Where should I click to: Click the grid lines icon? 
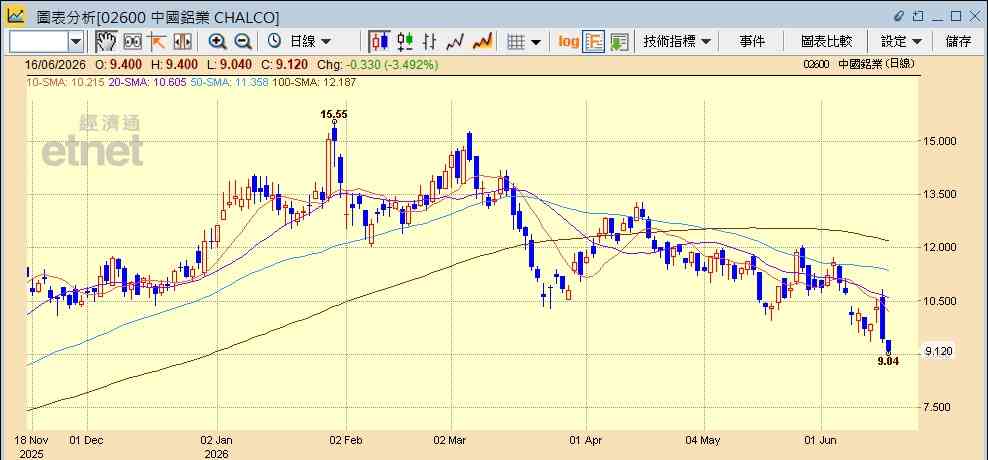coord(516,42)
